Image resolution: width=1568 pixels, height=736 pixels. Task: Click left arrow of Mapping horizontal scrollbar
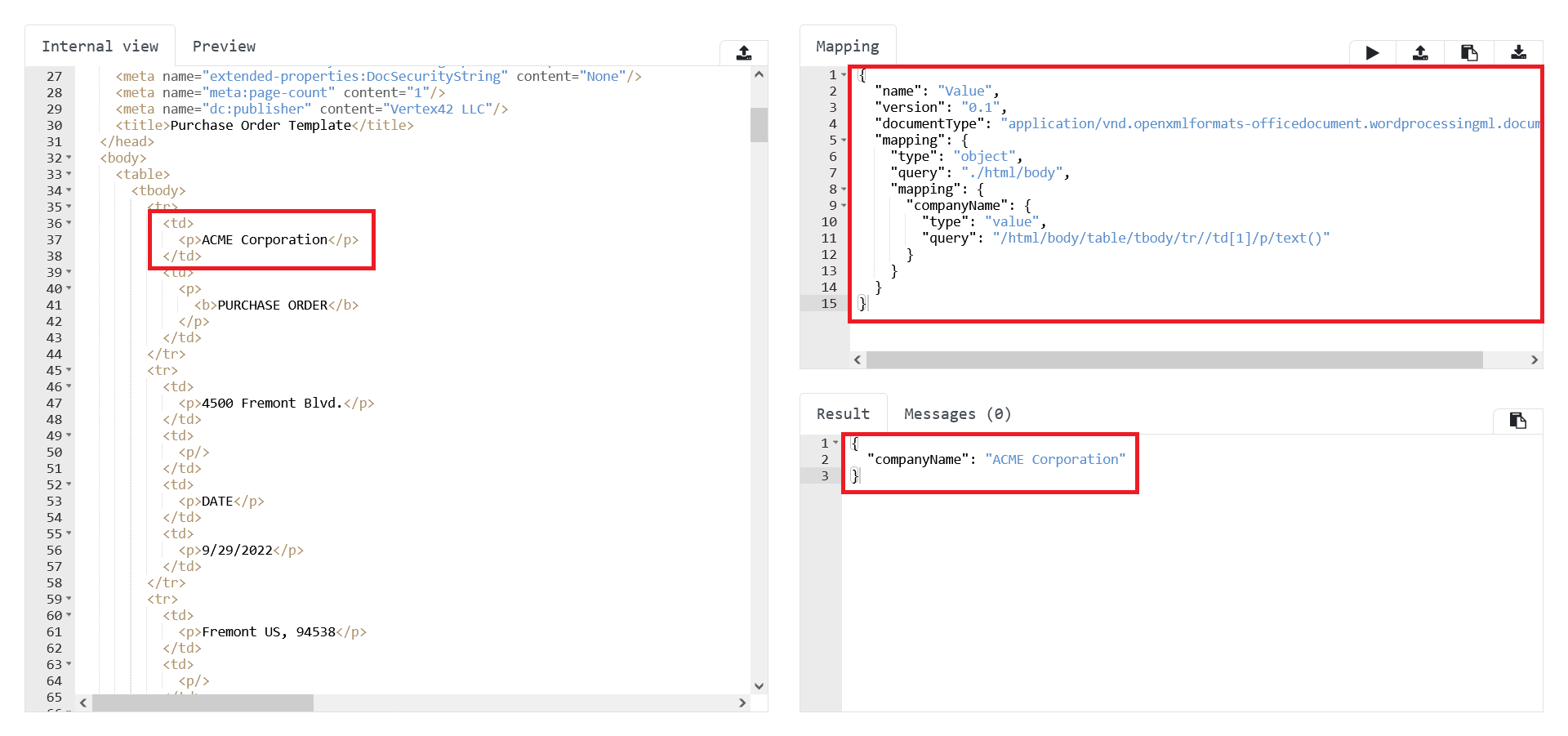[857, 360]
